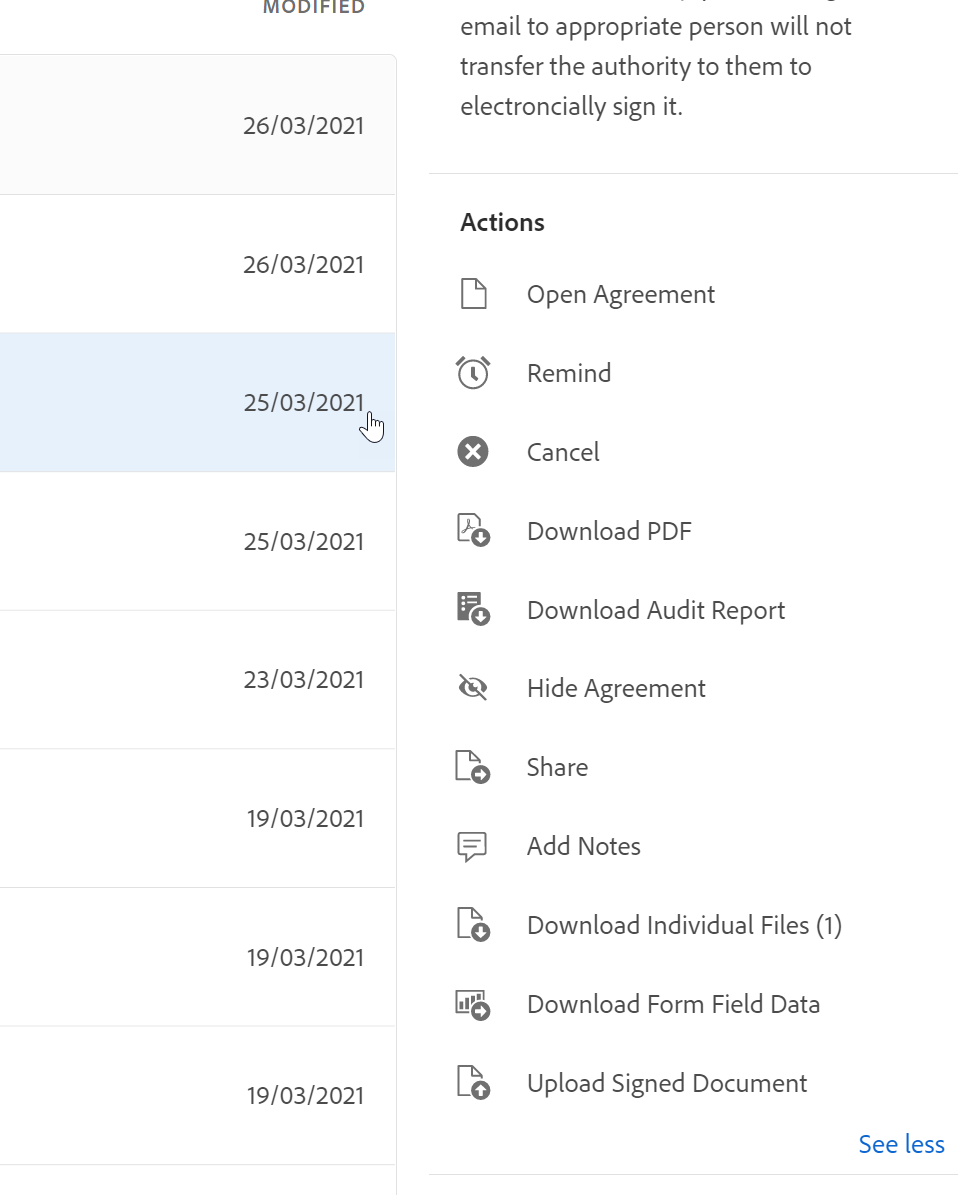Click the Download PDF icon
The height and width of the screenshot is (1195, 958).
(473, 530)
